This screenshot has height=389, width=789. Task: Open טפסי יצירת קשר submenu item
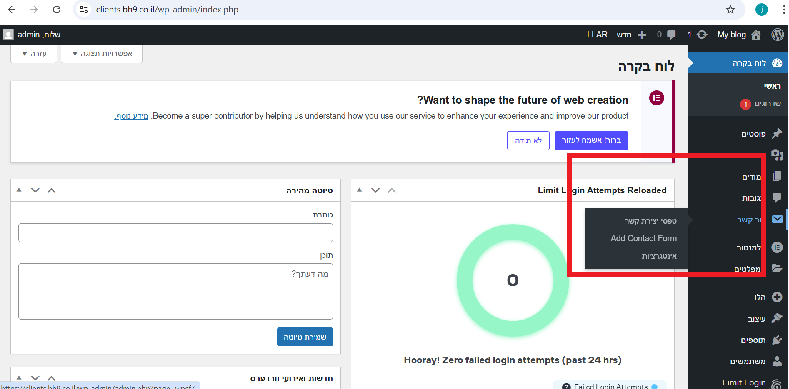651,221
